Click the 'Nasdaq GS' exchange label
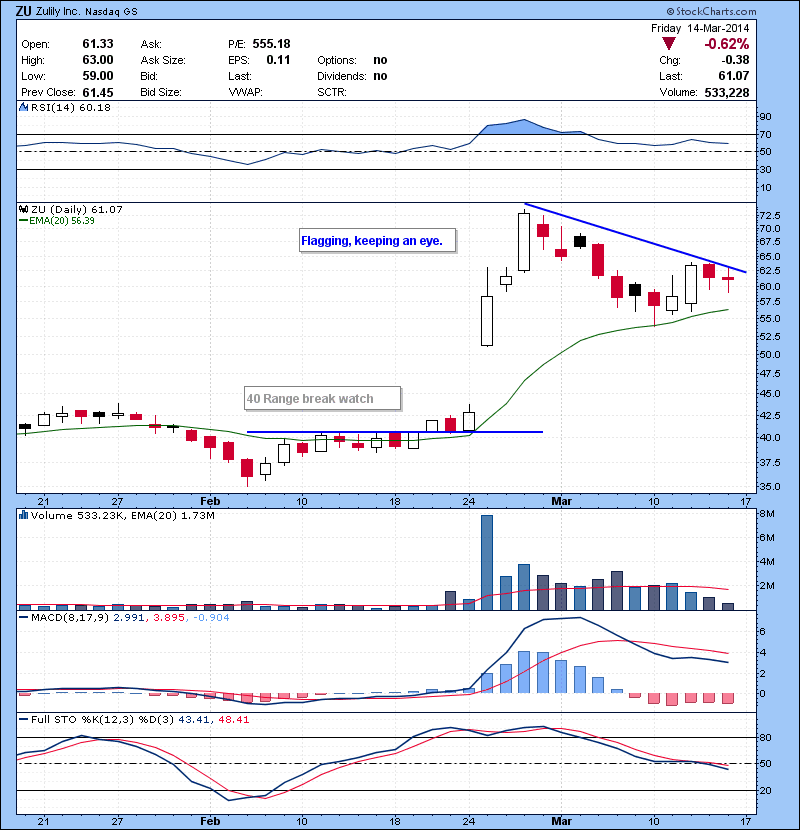800x830 pixels. [111, 12]
